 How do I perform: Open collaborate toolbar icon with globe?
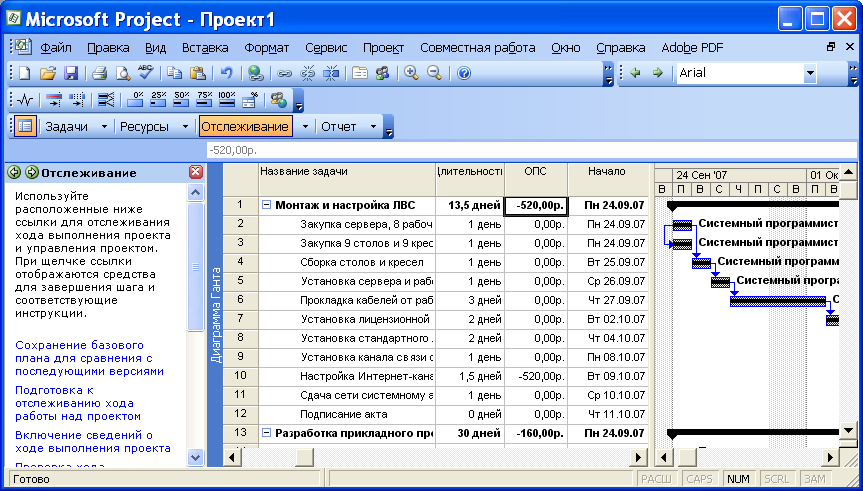coord(278,100)
